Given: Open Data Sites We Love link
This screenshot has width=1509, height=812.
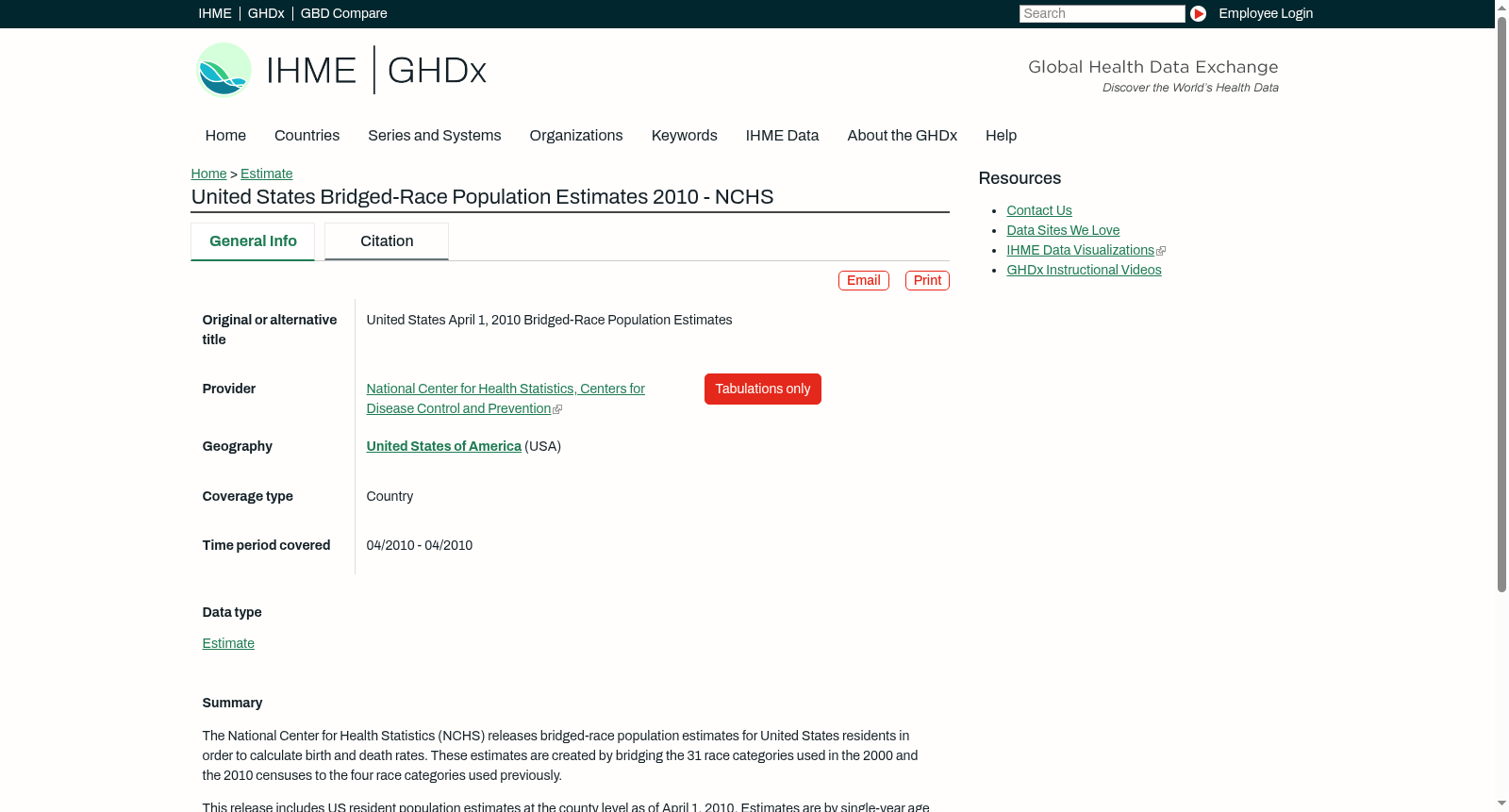Looking at the screenshot, I should pos(1063,231).
